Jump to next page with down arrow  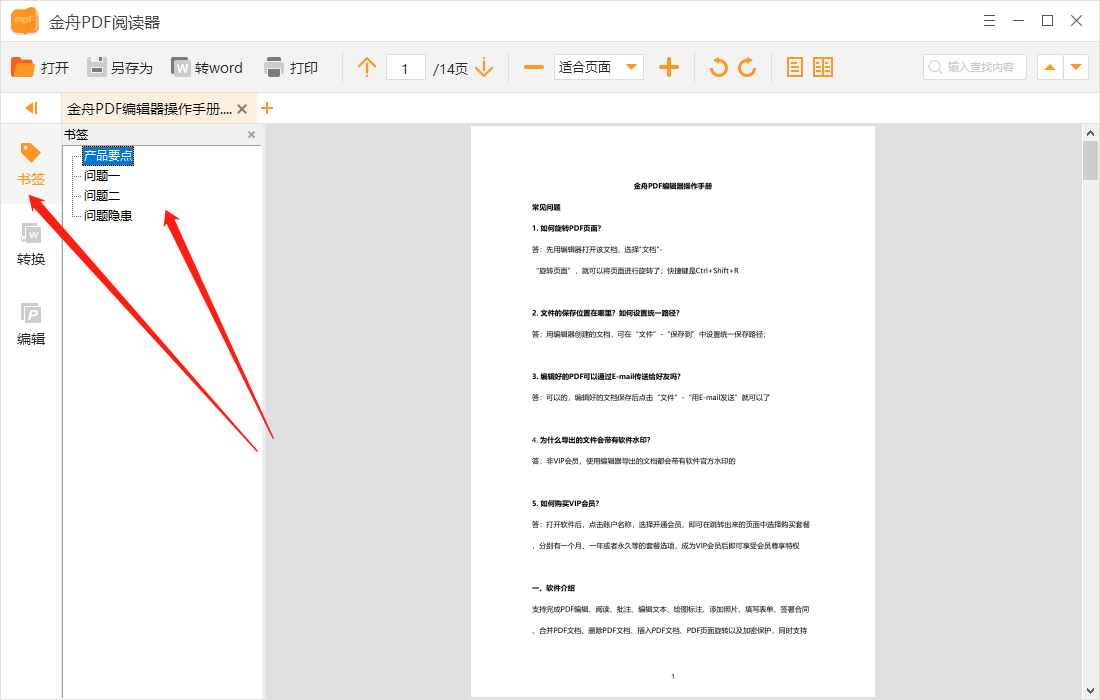[x=483, y=66]
